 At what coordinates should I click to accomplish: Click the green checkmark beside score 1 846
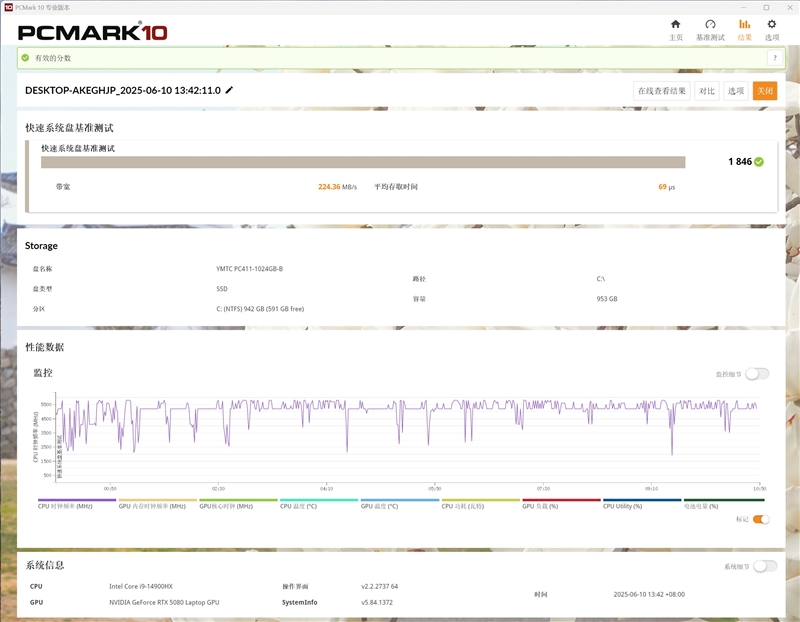(759, 162)
